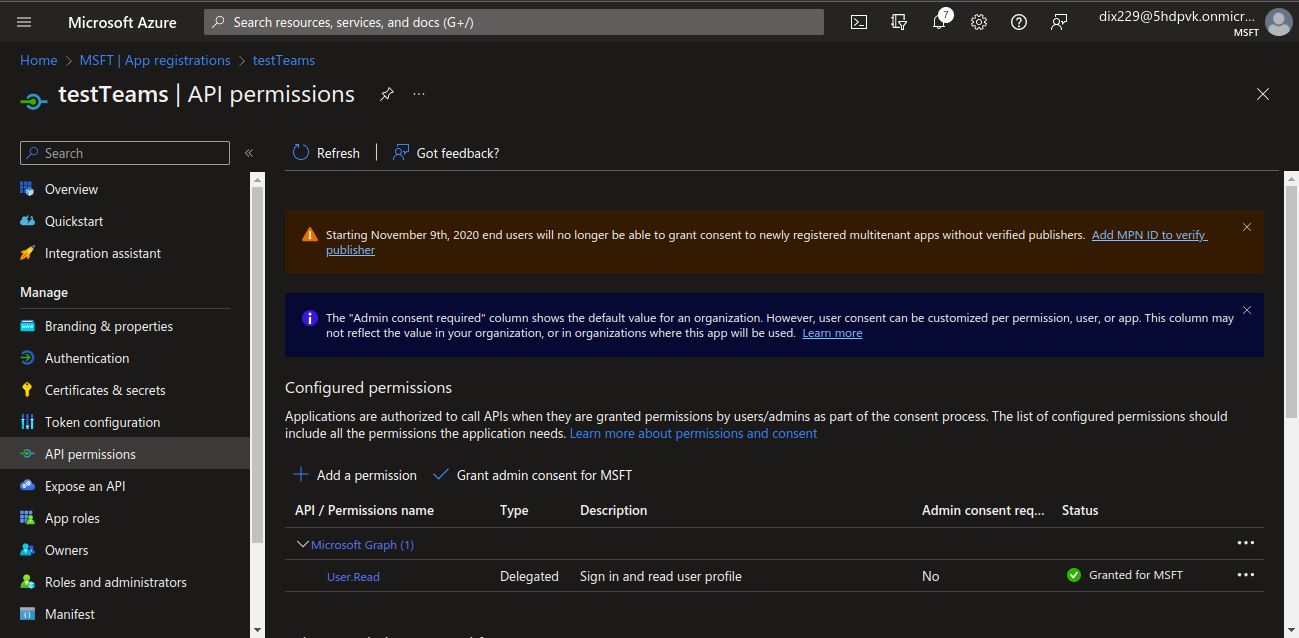This screenshot has width=1299, height=638.
Task: Click the Delegated type cell
Action: click(529, 576)
